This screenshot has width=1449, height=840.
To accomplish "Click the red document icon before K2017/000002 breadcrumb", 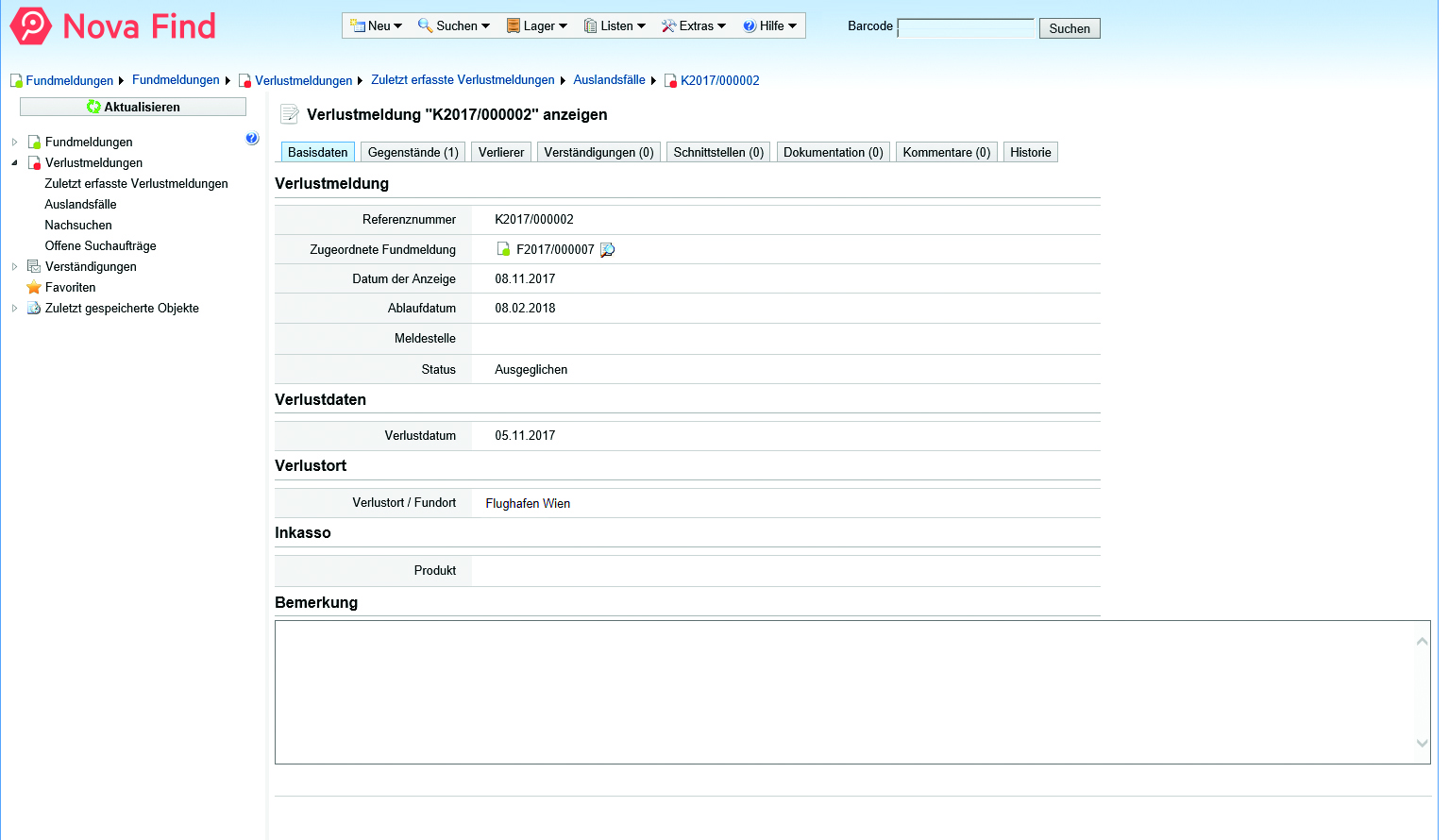I will 671,80.
